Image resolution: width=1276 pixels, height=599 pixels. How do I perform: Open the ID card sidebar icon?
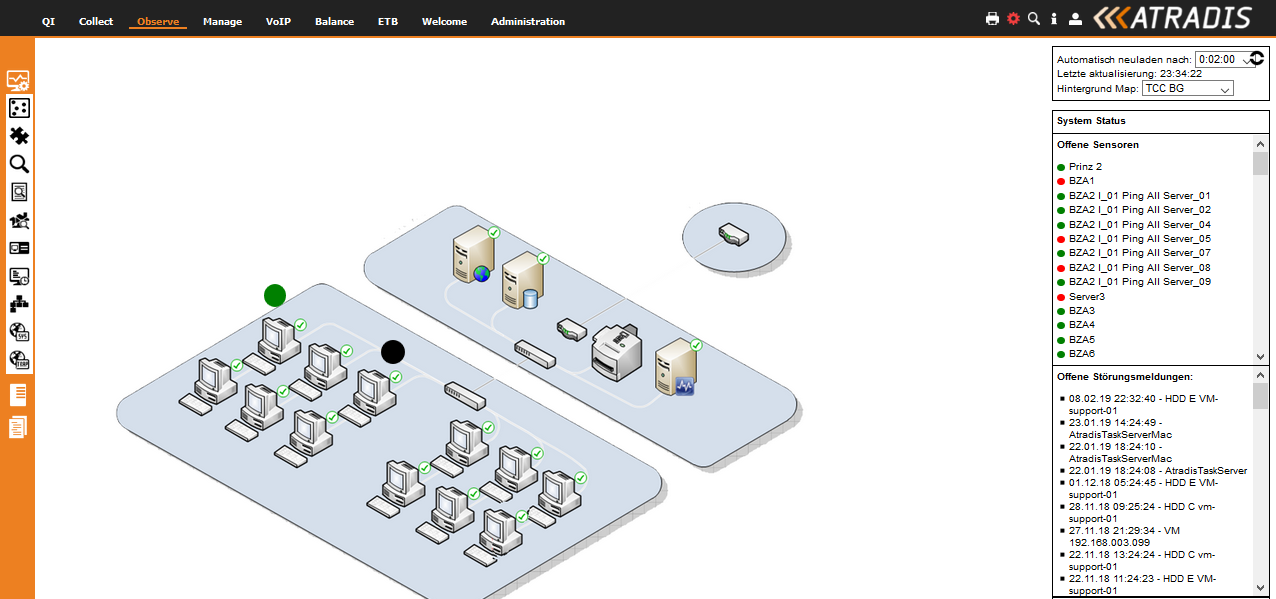pyautogui.click(x=18, y=247)
